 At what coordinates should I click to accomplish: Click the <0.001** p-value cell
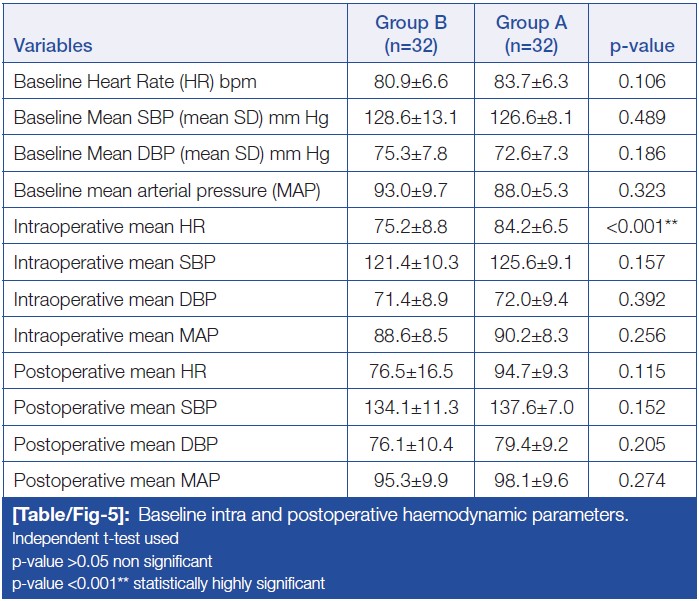pyautogui.click(x=642, y=227)
